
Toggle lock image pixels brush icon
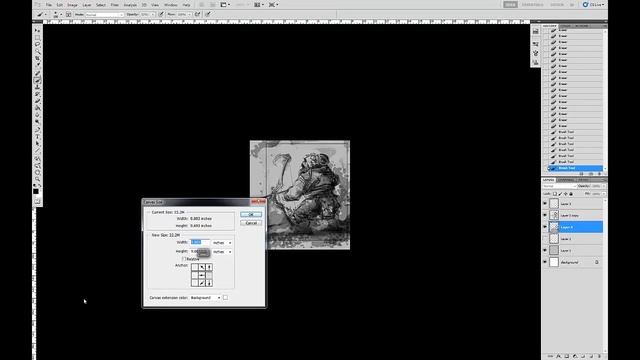point(560,194)
